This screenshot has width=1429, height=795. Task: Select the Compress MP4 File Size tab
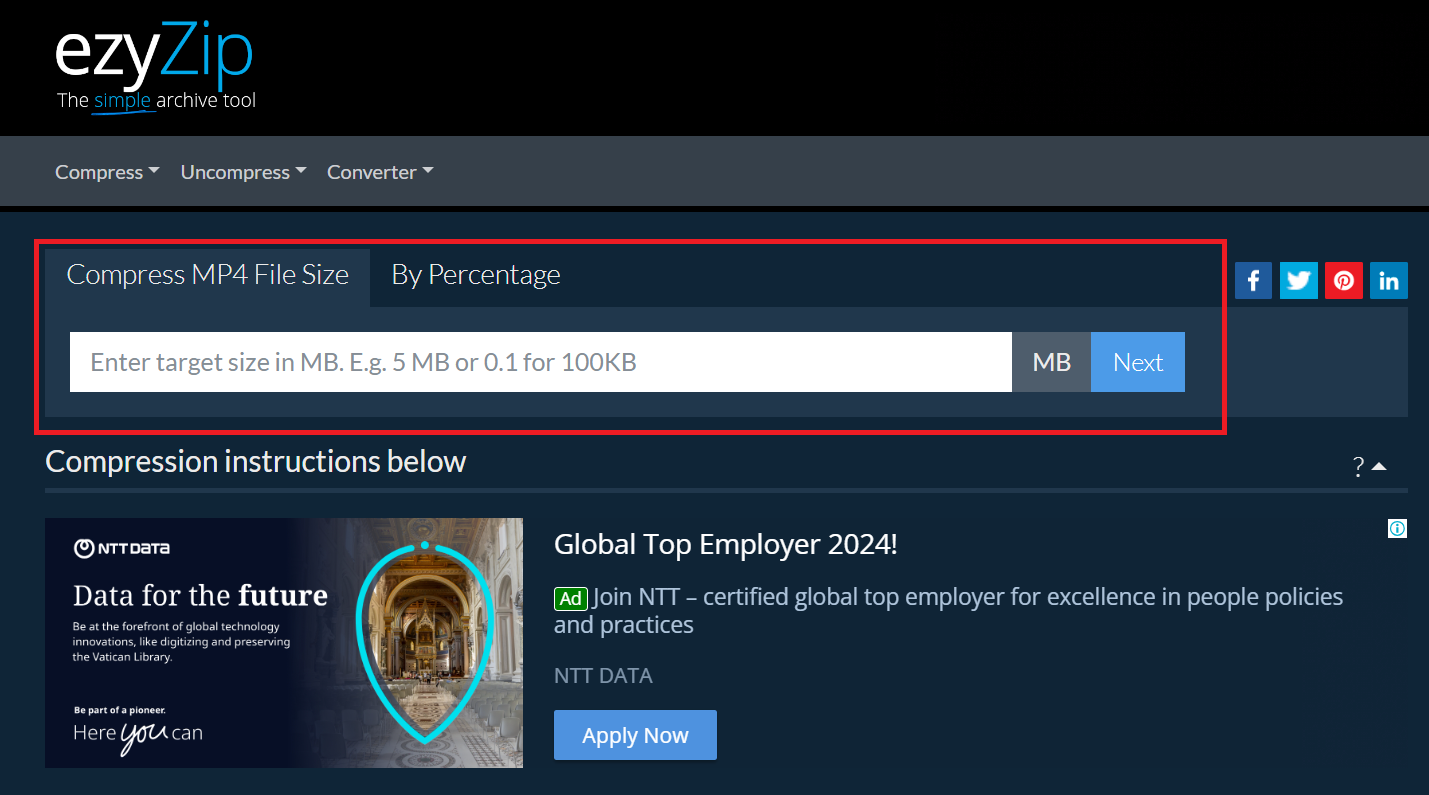tap(207, 274)
